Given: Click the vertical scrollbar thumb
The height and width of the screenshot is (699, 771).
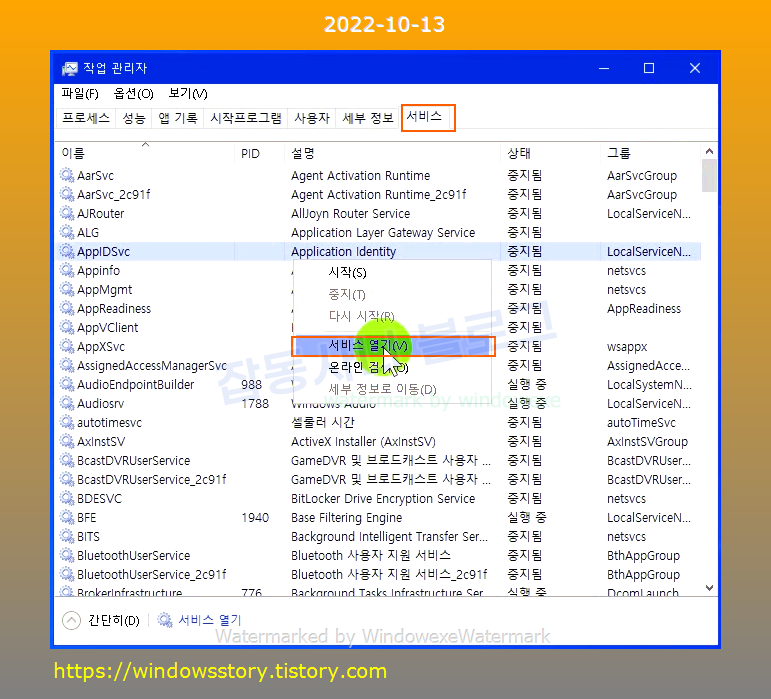Looking at the screenshot, I should [709, 176].
